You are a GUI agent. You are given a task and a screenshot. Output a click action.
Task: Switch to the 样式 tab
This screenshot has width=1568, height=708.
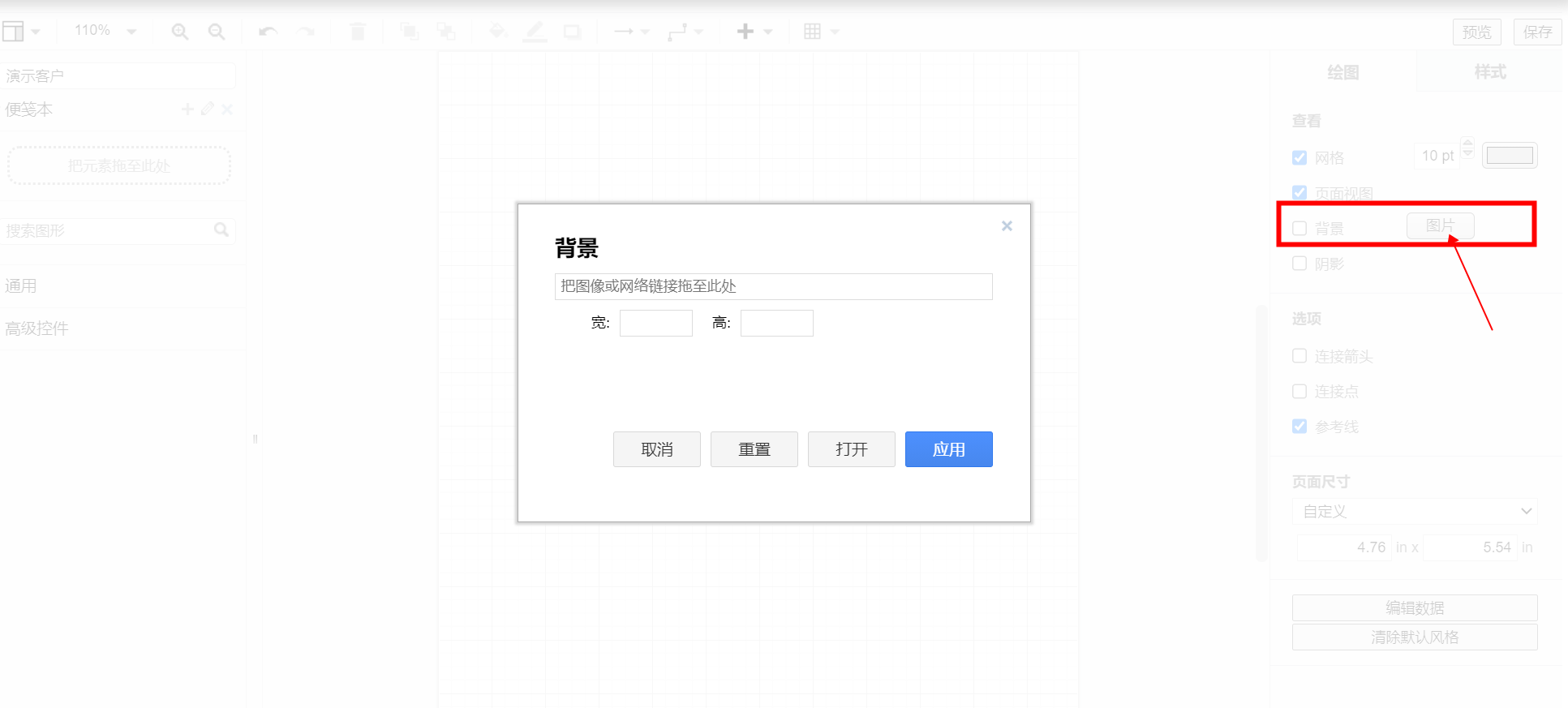click(1489, 72)
